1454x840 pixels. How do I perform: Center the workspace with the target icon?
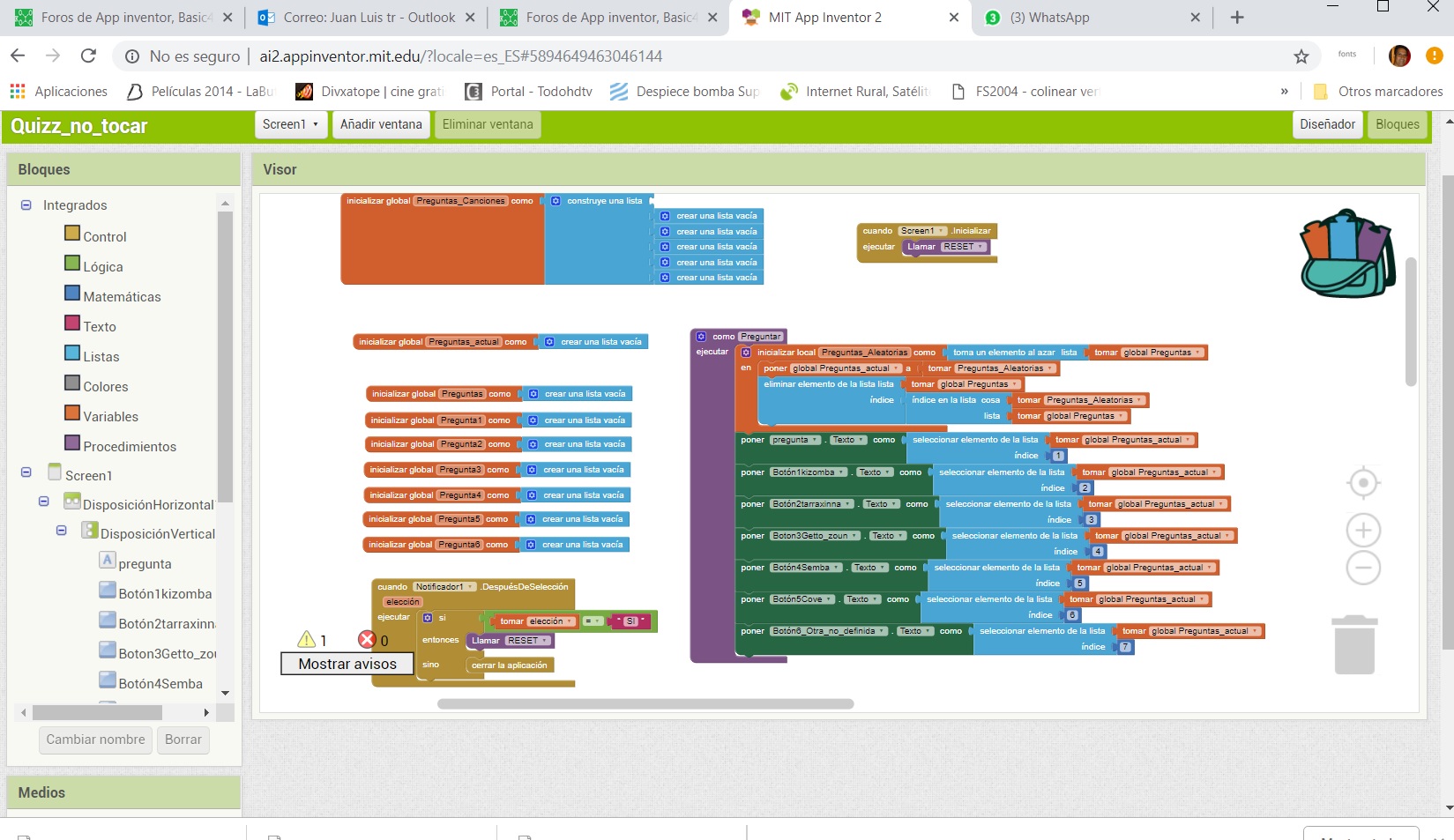point(1363,483)
